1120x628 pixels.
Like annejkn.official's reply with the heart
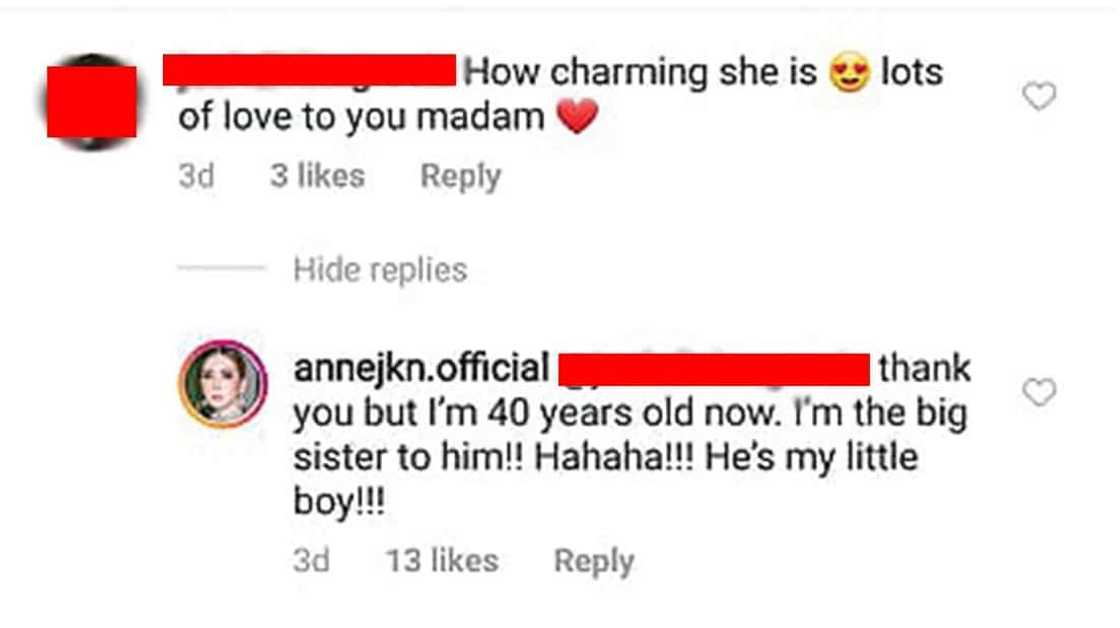(x=1040, y=393)
